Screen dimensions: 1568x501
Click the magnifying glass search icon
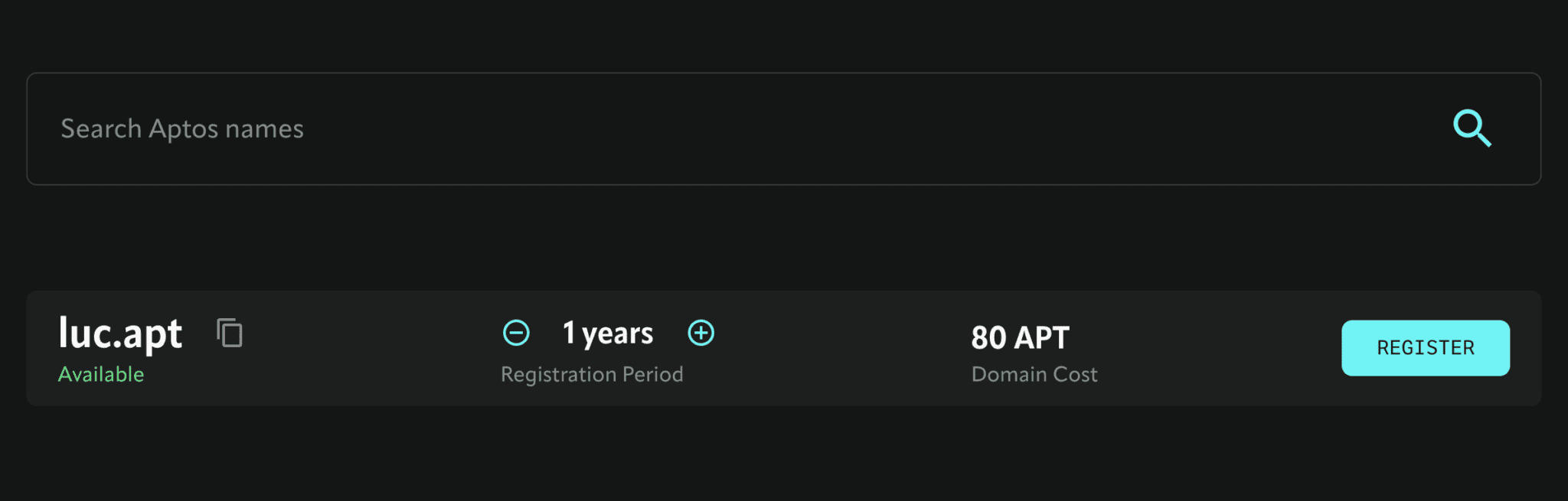(1472, 129)
